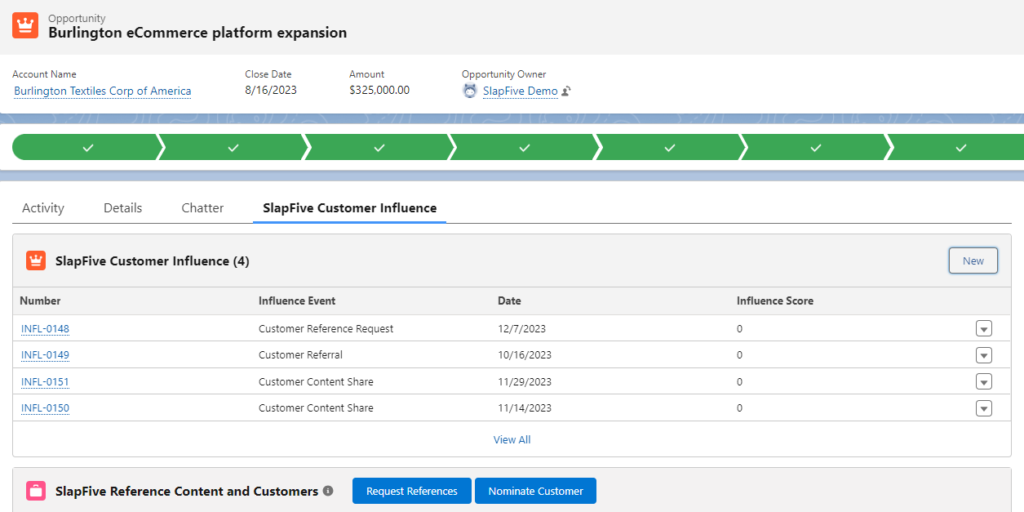
Task: Click the Burlington eCommerce platform expansion title
Action: (198, 32)
